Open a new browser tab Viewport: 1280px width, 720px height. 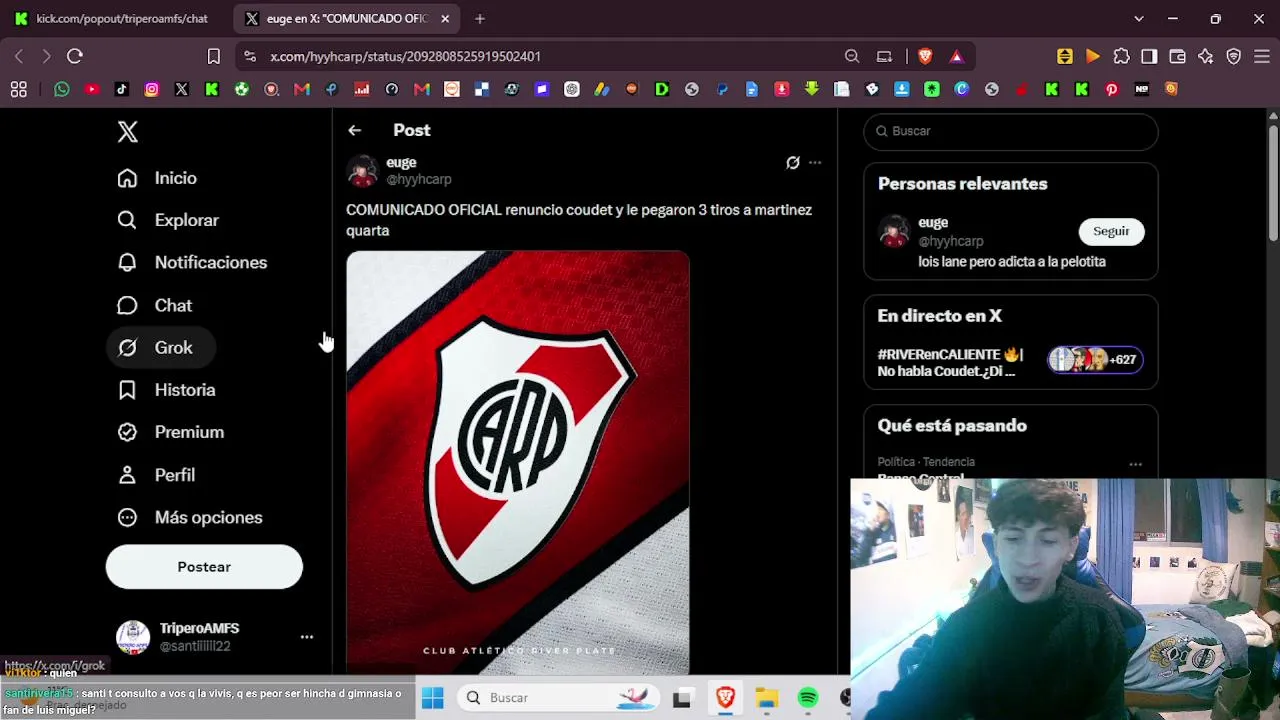click(x=480, y=18)
